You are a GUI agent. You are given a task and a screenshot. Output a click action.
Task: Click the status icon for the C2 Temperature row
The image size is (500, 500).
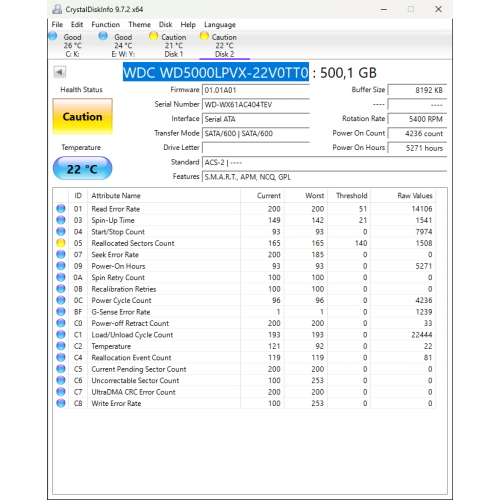[61, 346]
